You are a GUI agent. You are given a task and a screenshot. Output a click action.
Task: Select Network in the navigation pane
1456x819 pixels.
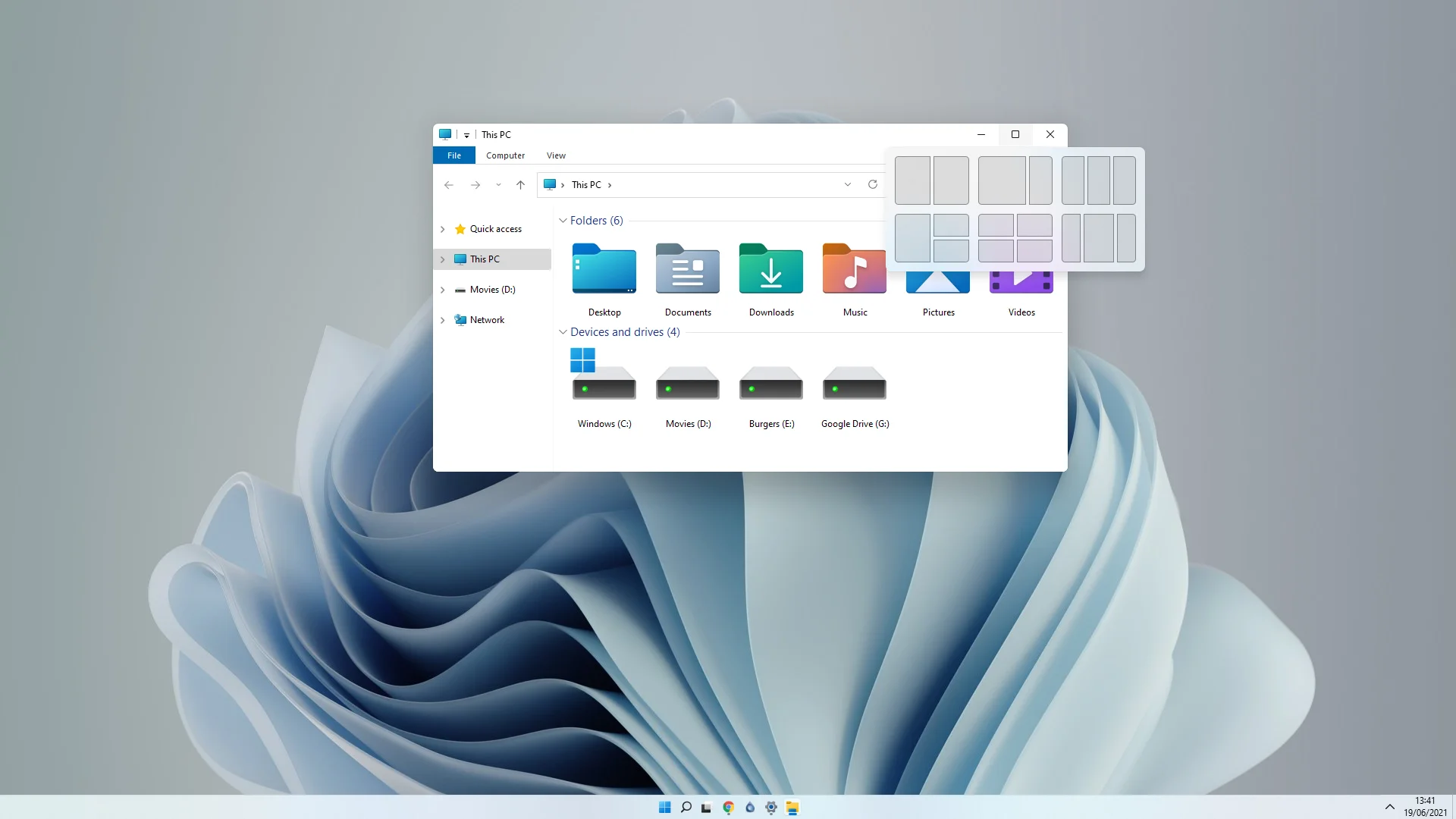pos(487,320)
